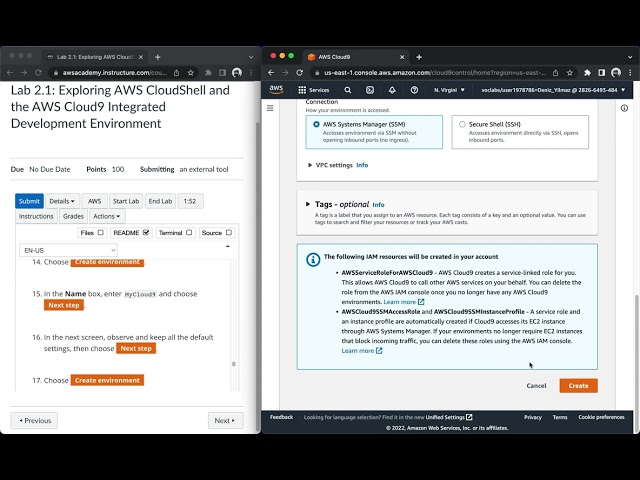Screen dimensions: 640x480
Task: Click the AWS lab button
Action: pyautogui.click(x=94, y=201)
